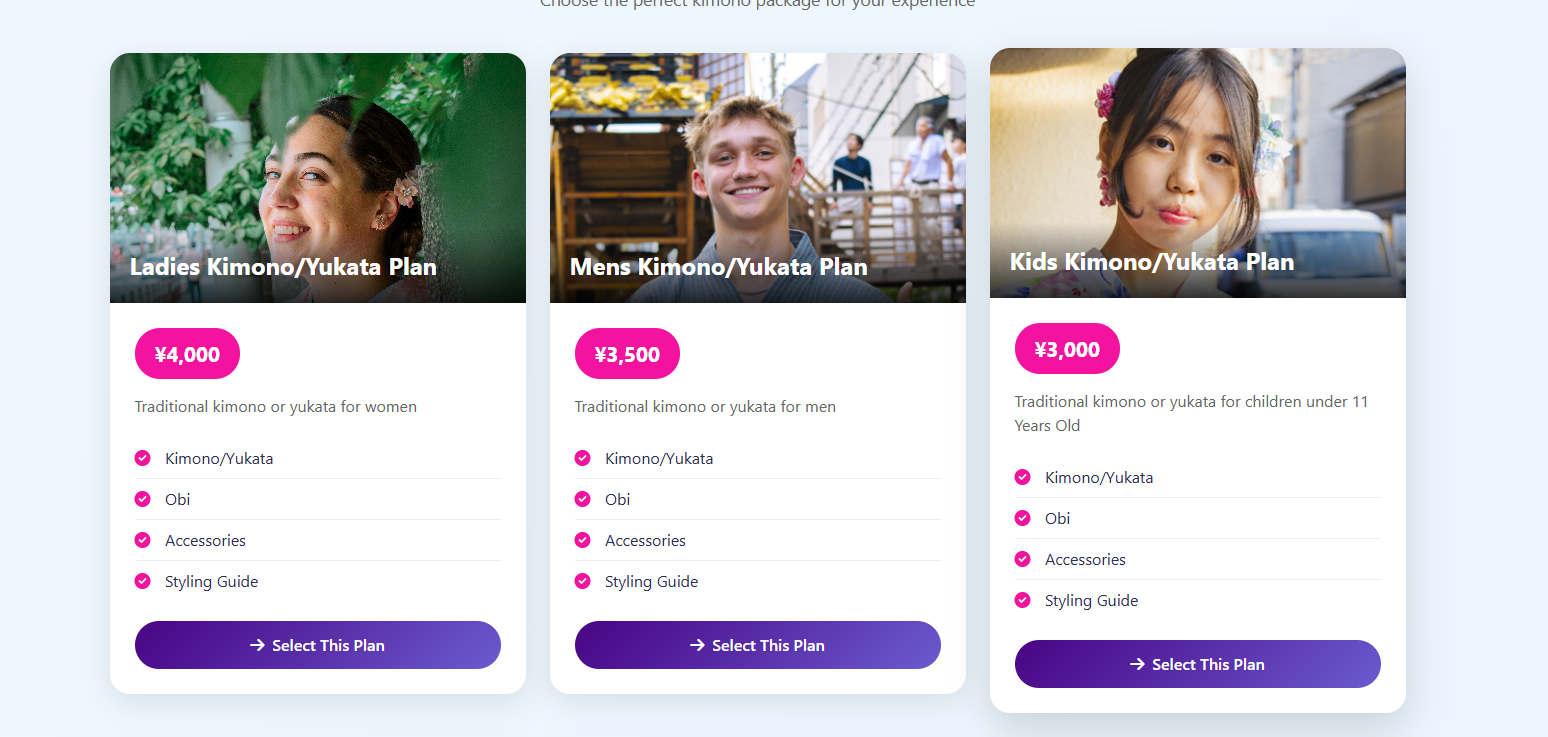Viewport: 1548px width, 737px height.
Task: Click the ¥3,000 price badge
Action: pyautogui.click(x=1067, y=349)
